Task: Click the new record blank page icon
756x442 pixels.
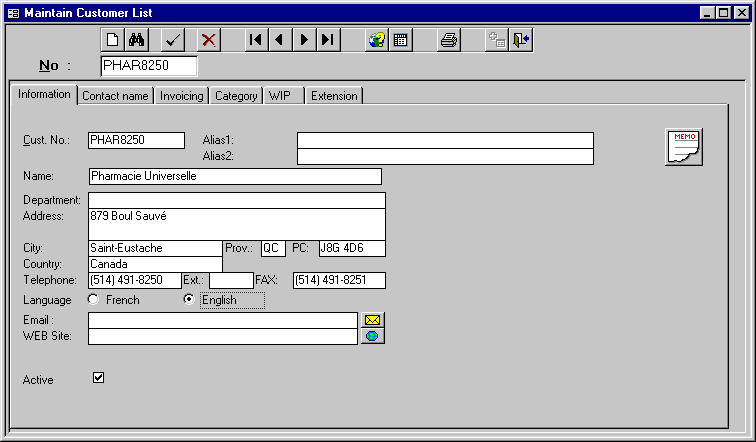Action: pyautogui.click(x=113, y=40)
